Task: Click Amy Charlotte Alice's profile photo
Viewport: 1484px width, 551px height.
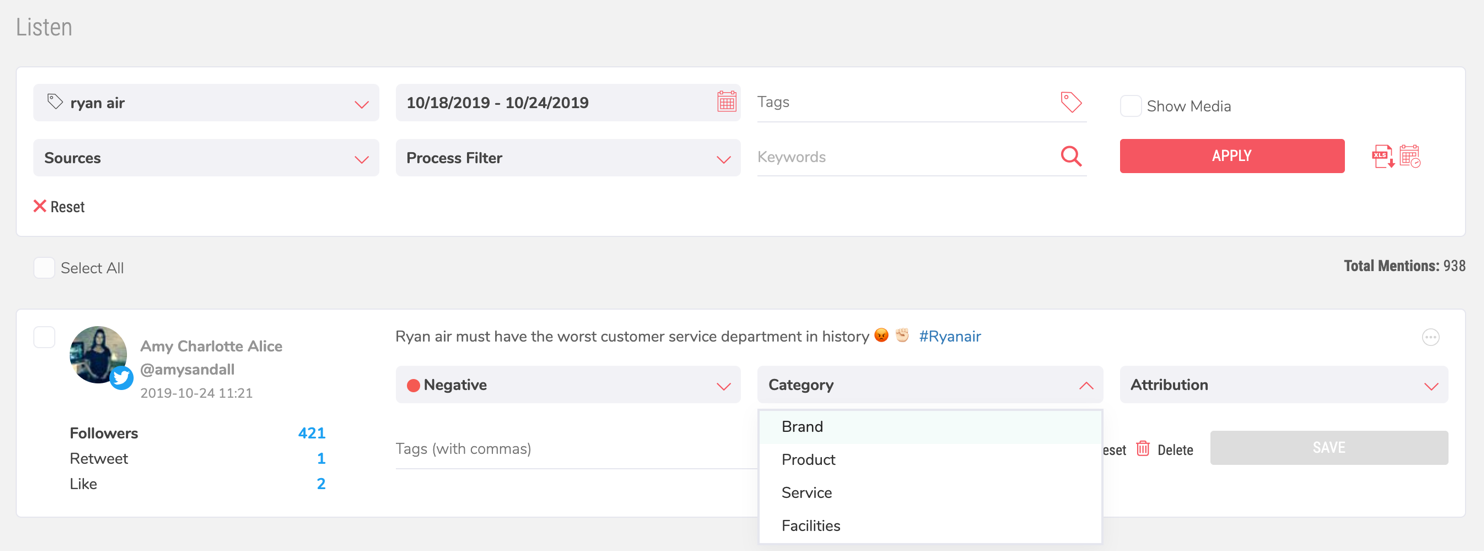Action: tap(98, 354)
